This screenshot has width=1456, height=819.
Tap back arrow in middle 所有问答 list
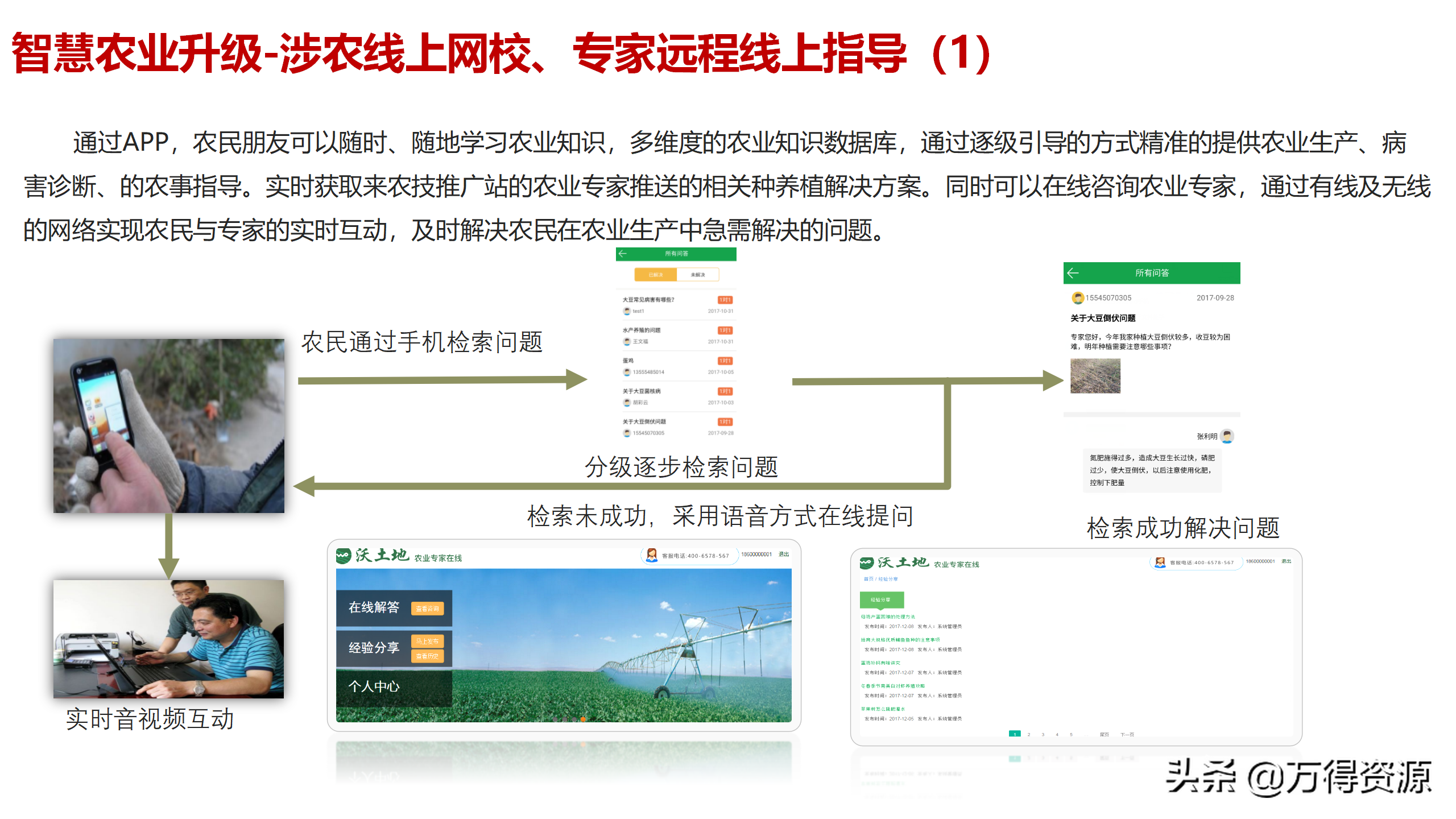pos(623,254)
